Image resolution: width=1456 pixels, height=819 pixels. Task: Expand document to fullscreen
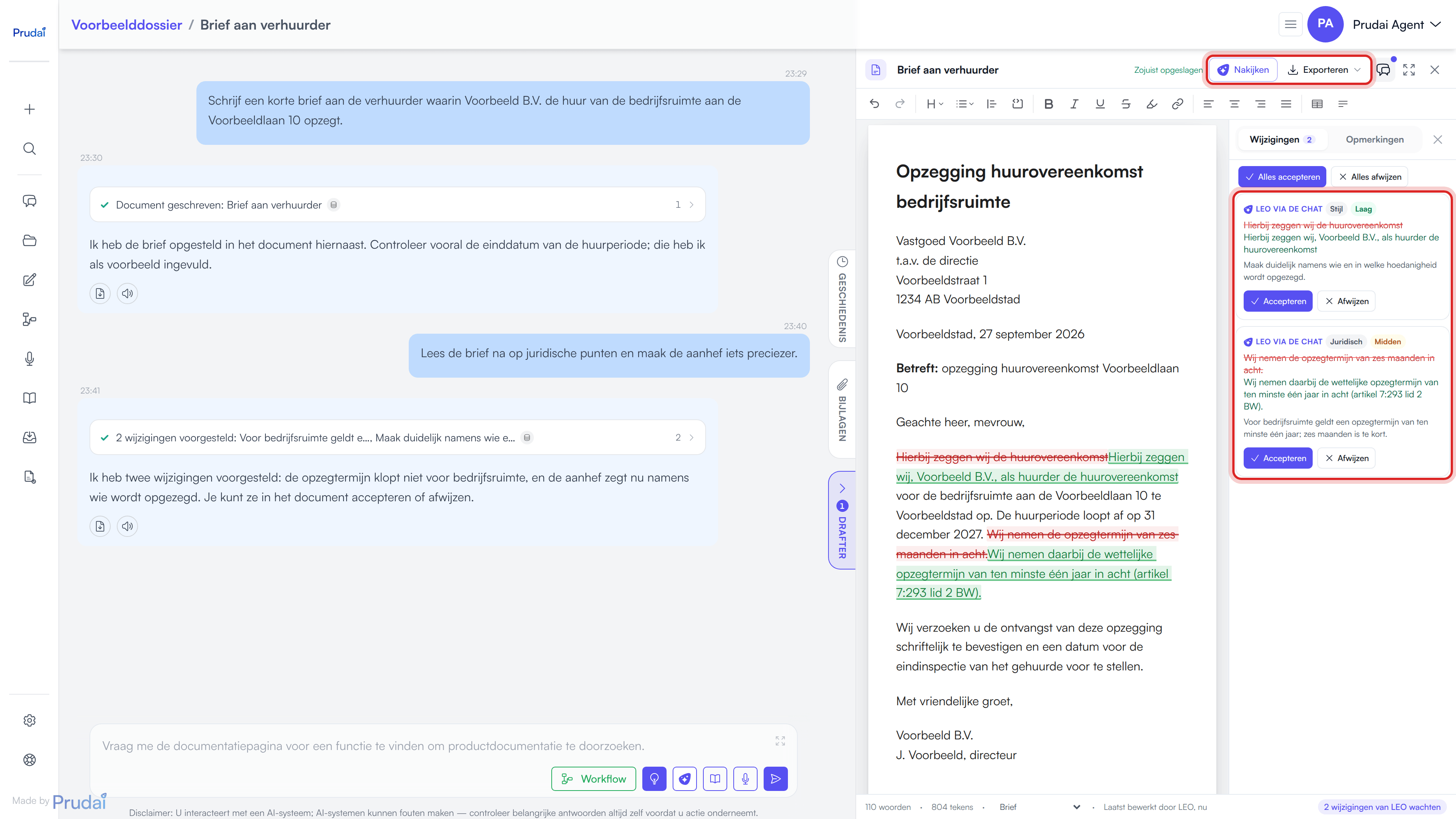pyautogui.click(x=1409, y=69)
